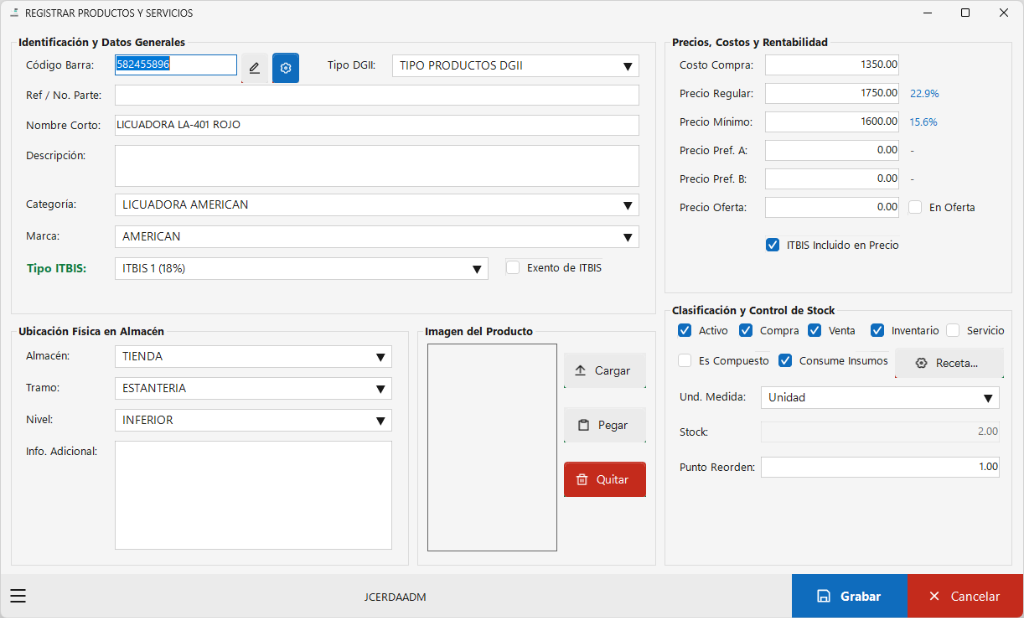Uncheck the Inventario checkbox
Image resolution: width=1024 pixels, height=618 pixels.
point(877,331)
